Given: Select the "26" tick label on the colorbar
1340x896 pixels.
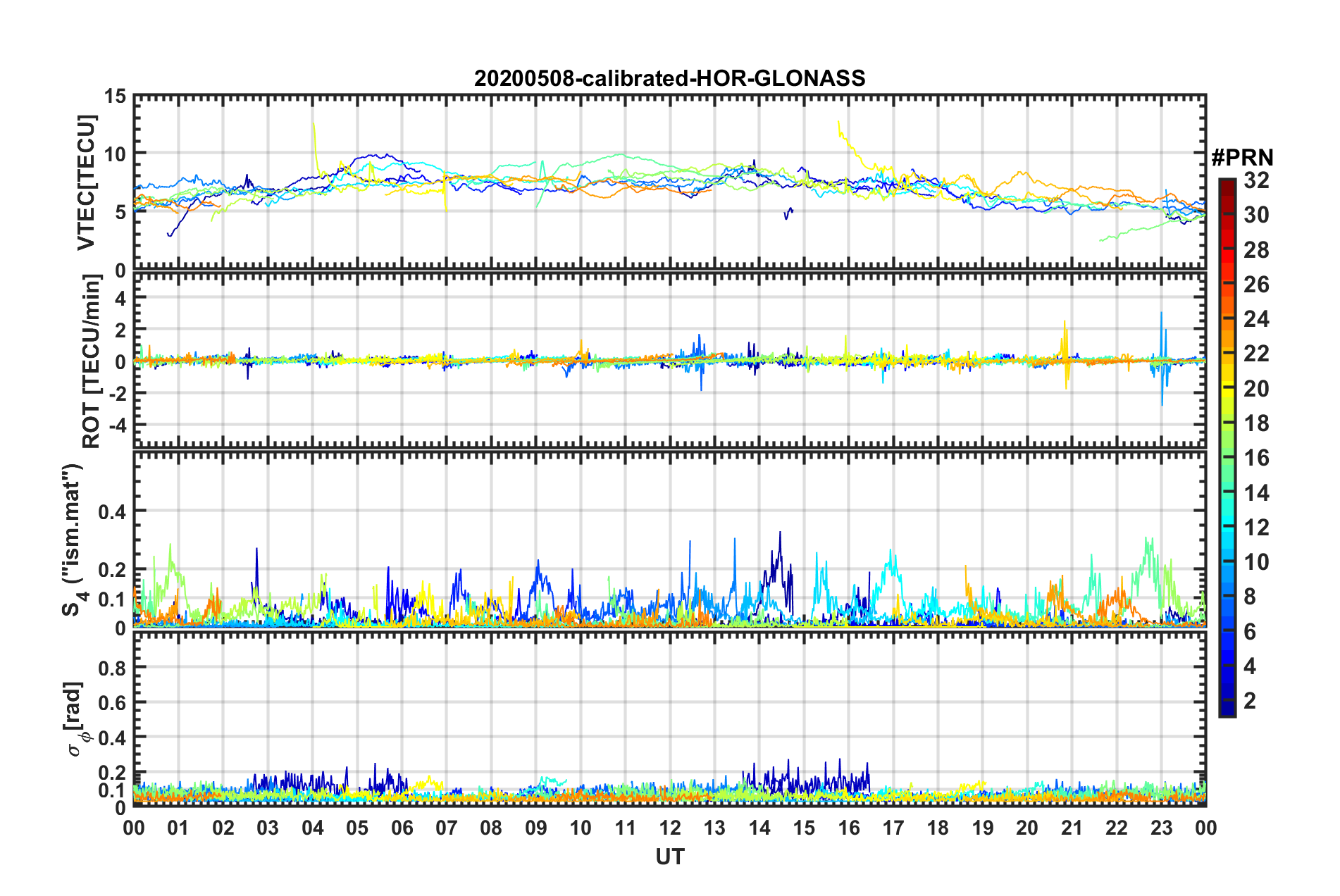Looking at the screenshot, I should click(x=1256, y=285).
